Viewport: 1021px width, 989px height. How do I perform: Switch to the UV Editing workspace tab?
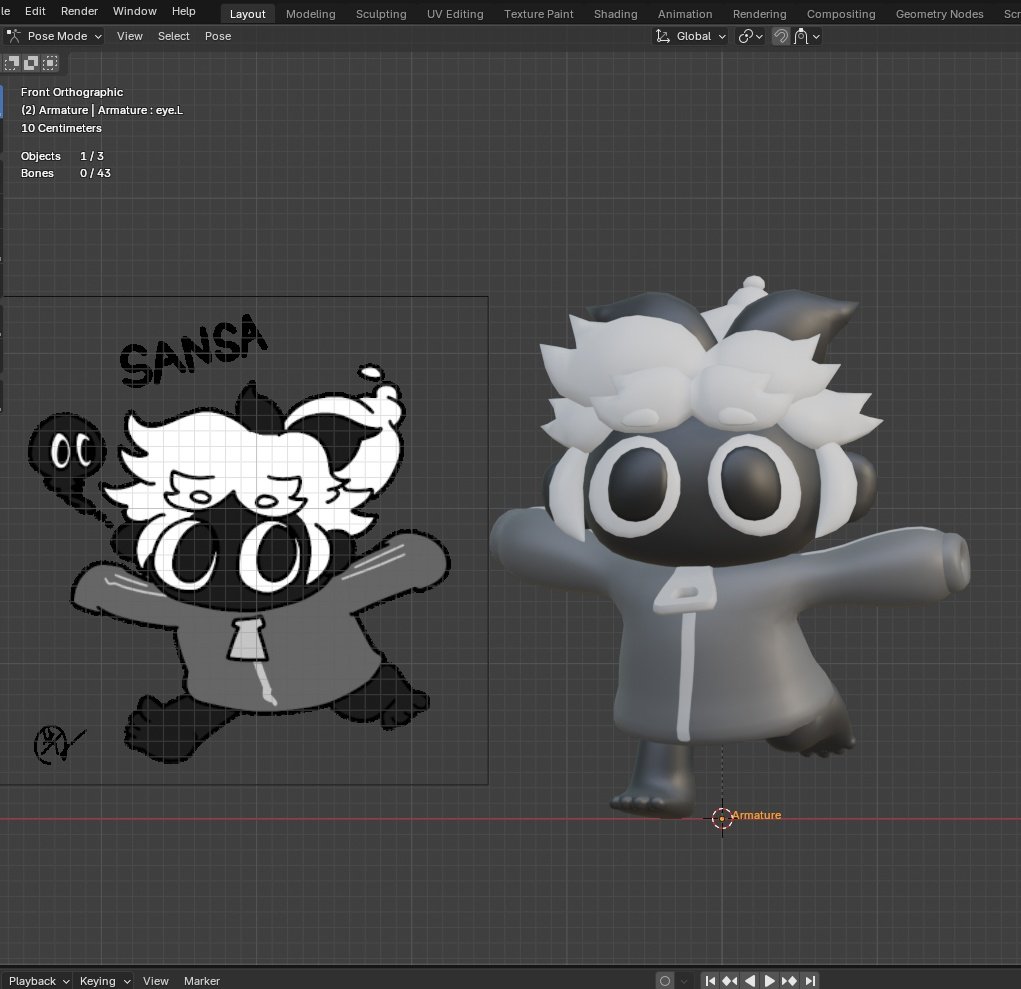[455, 14]
